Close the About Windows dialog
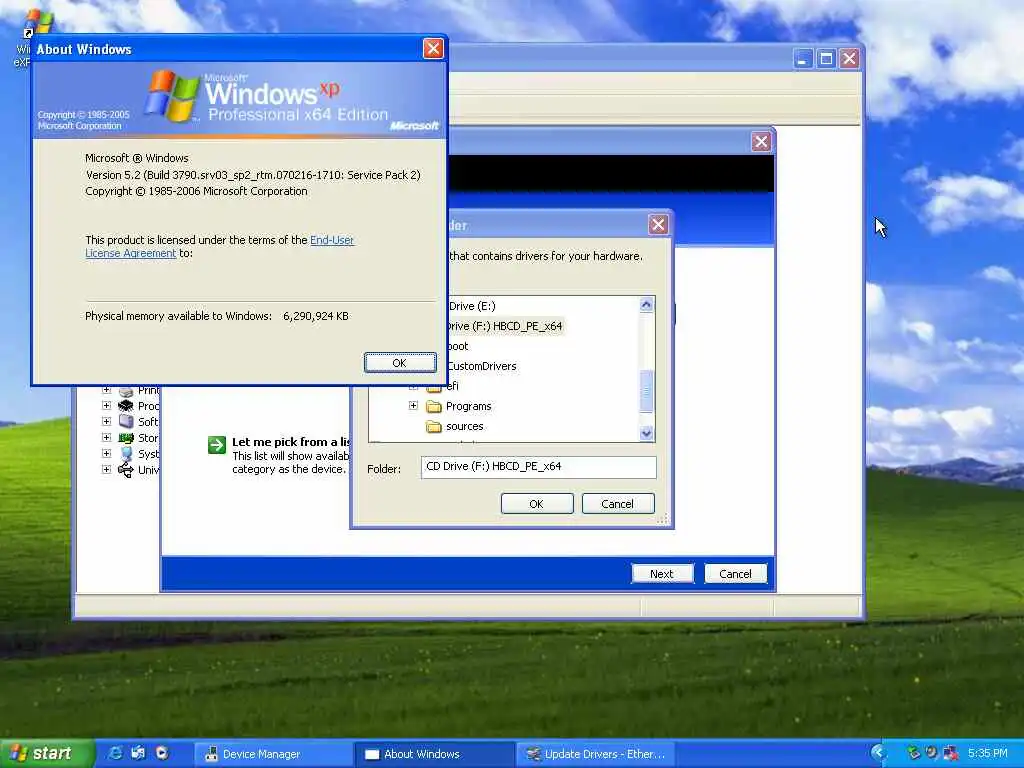1024x768 pixels. point(433,48)
